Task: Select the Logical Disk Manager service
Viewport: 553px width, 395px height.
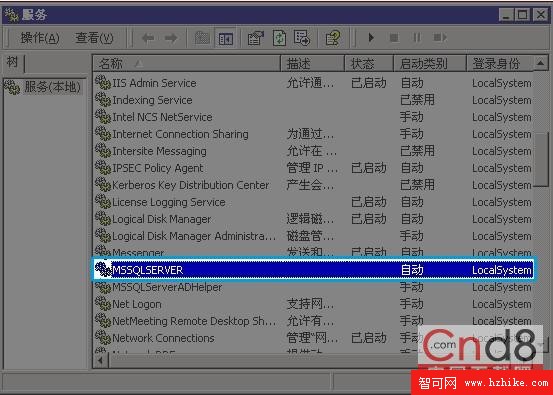Action: click(x=313, y=219)
